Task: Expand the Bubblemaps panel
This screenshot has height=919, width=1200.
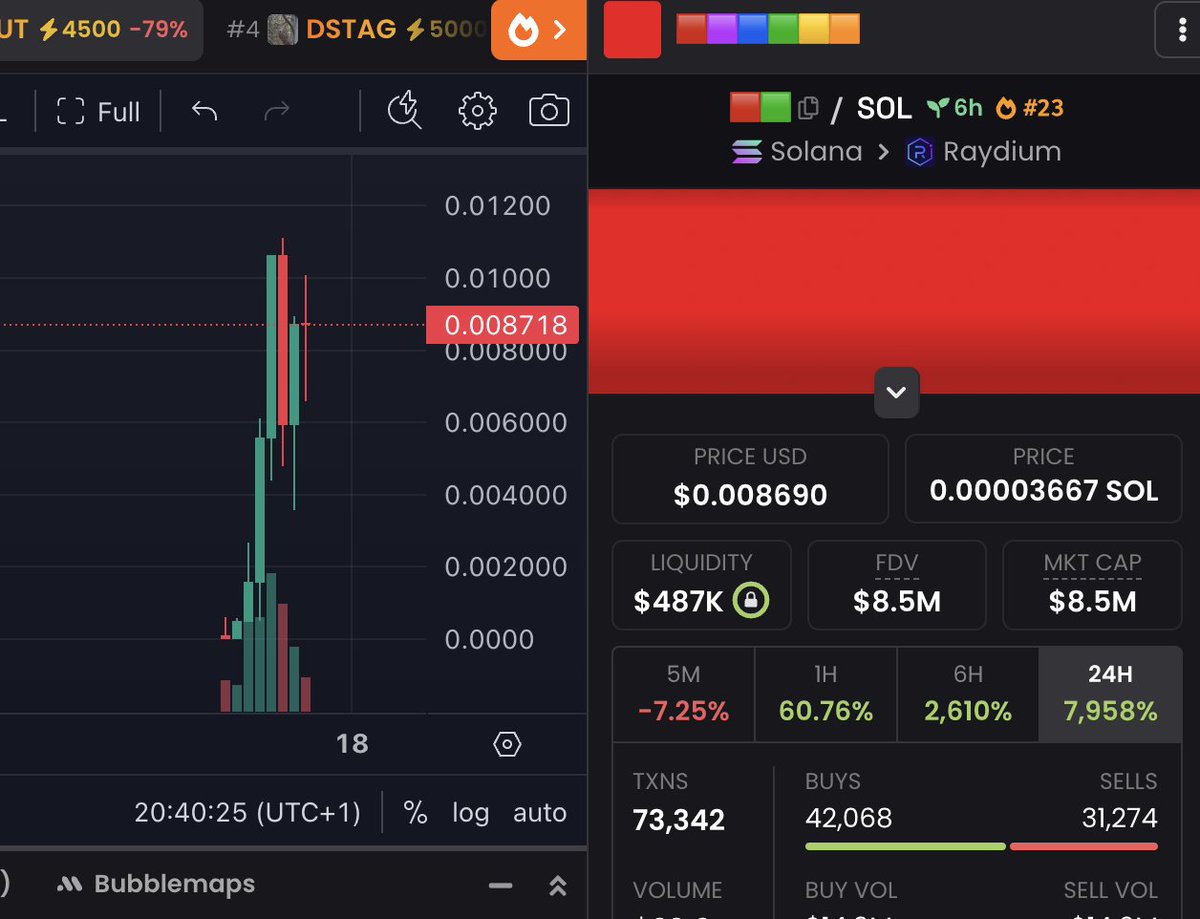Action: (x=557, y=885)
